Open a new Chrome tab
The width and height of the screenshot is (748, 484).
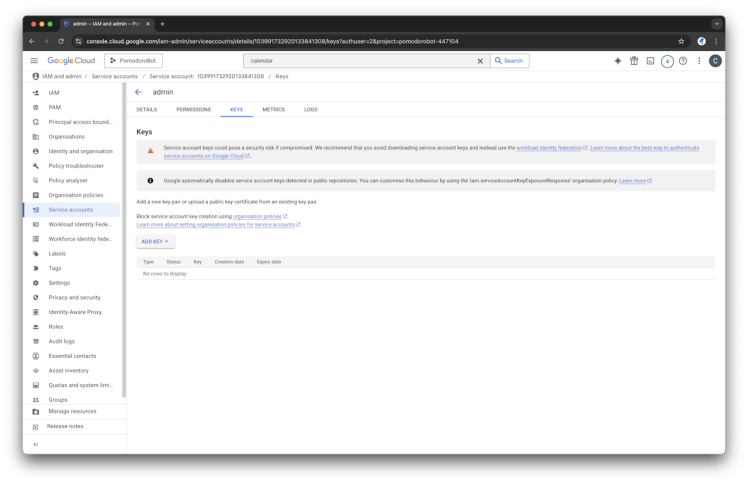(162, 24)
